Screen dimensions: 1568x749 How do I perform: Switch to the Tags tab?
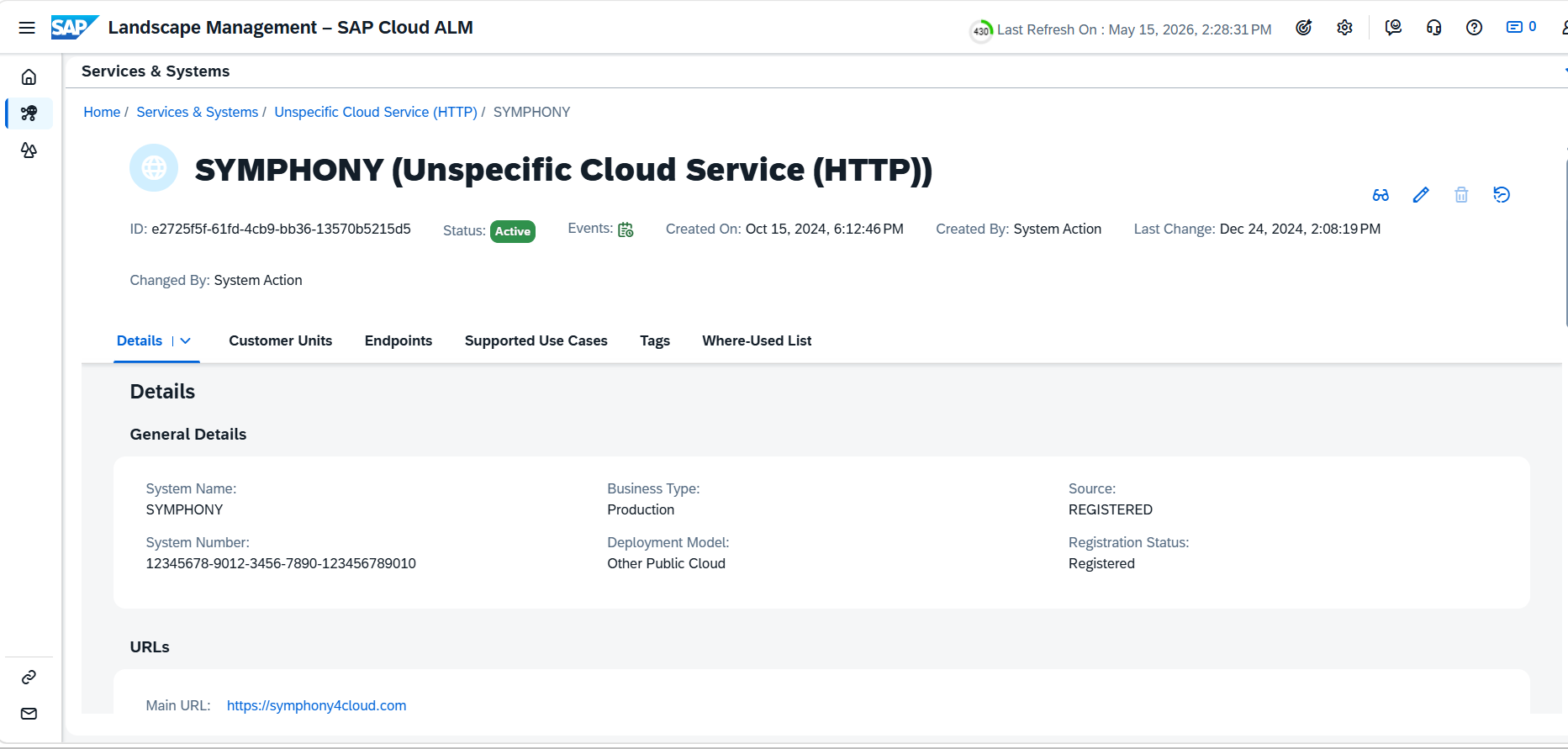[655, 340]
